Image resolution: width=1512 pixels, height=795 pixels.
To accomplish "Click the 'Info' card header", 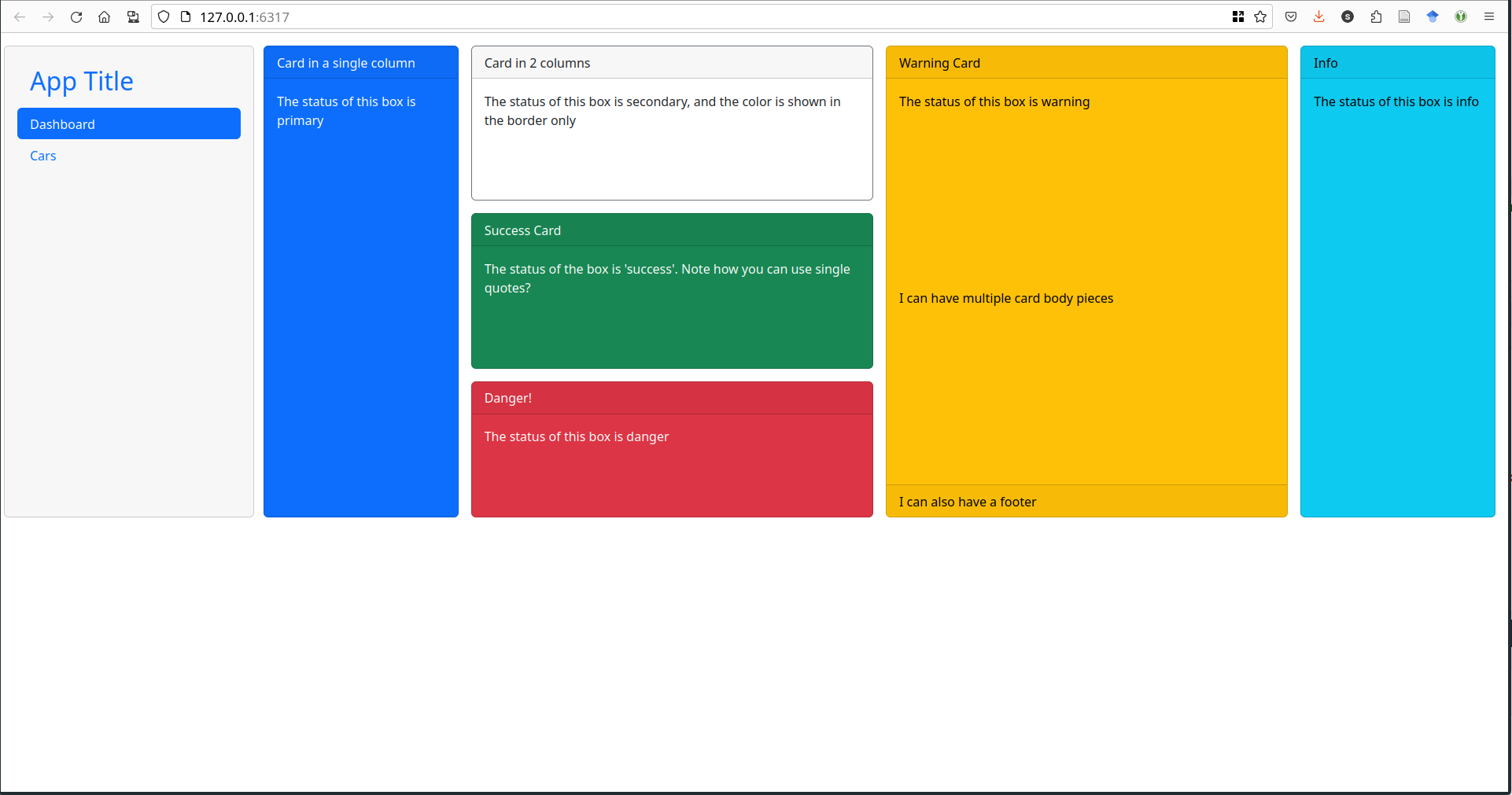I will [1398, 63].
